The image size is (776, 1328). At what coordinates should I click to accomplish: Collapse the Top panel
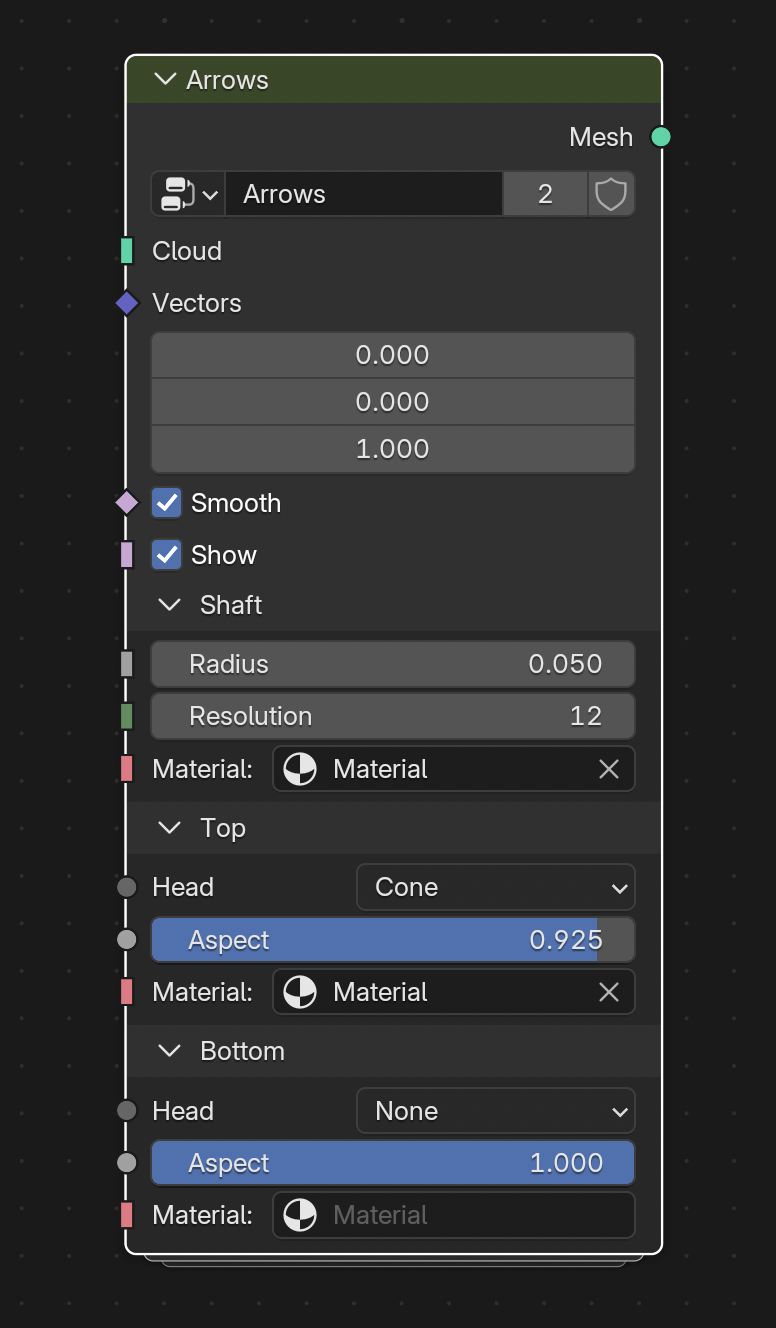point(170,828)
